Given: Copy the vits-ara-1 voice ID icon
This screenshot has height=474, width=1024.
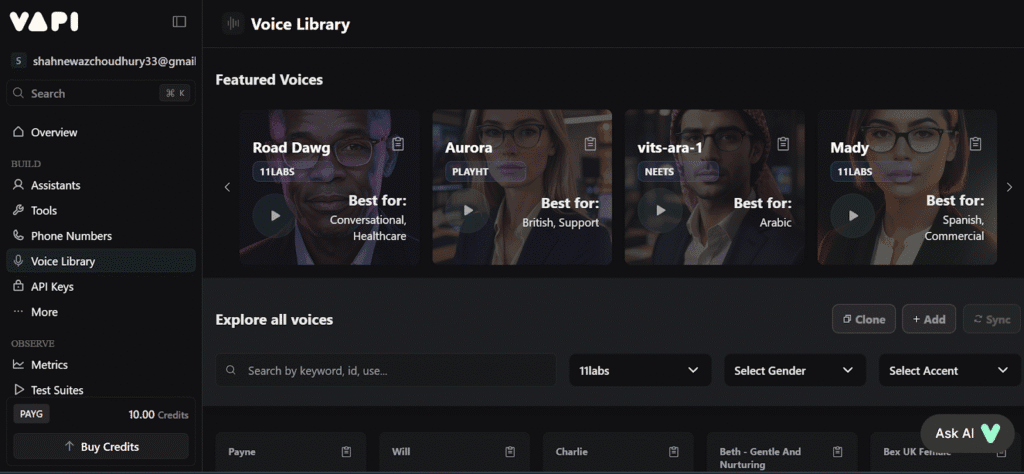Looking at the screenshot, I should point(783,144).
